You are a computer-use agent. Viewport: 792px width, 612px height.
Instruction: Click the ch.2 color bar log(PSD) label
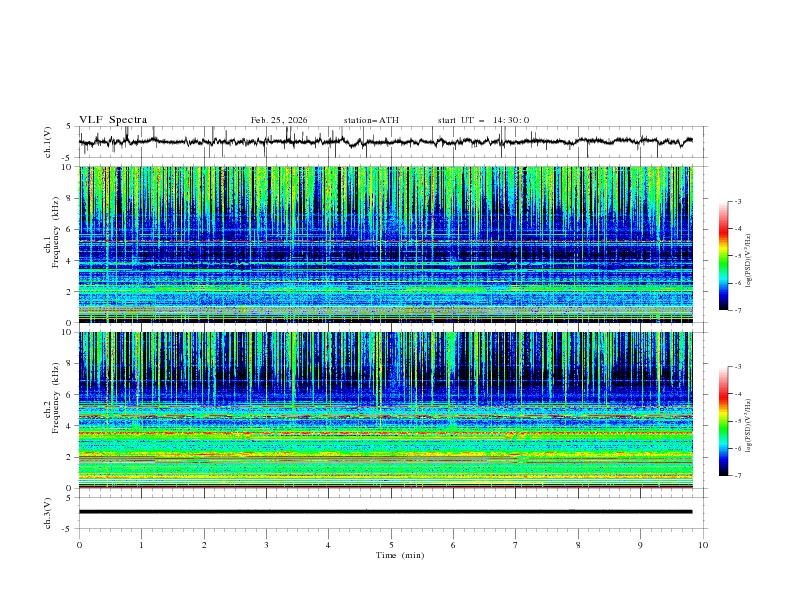(748, 426)
